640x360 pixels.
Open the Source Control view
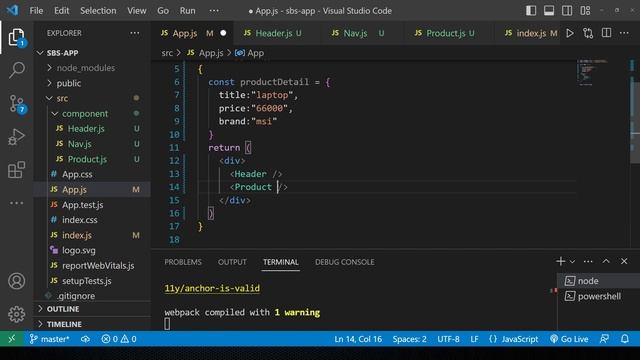pos(16,104)
